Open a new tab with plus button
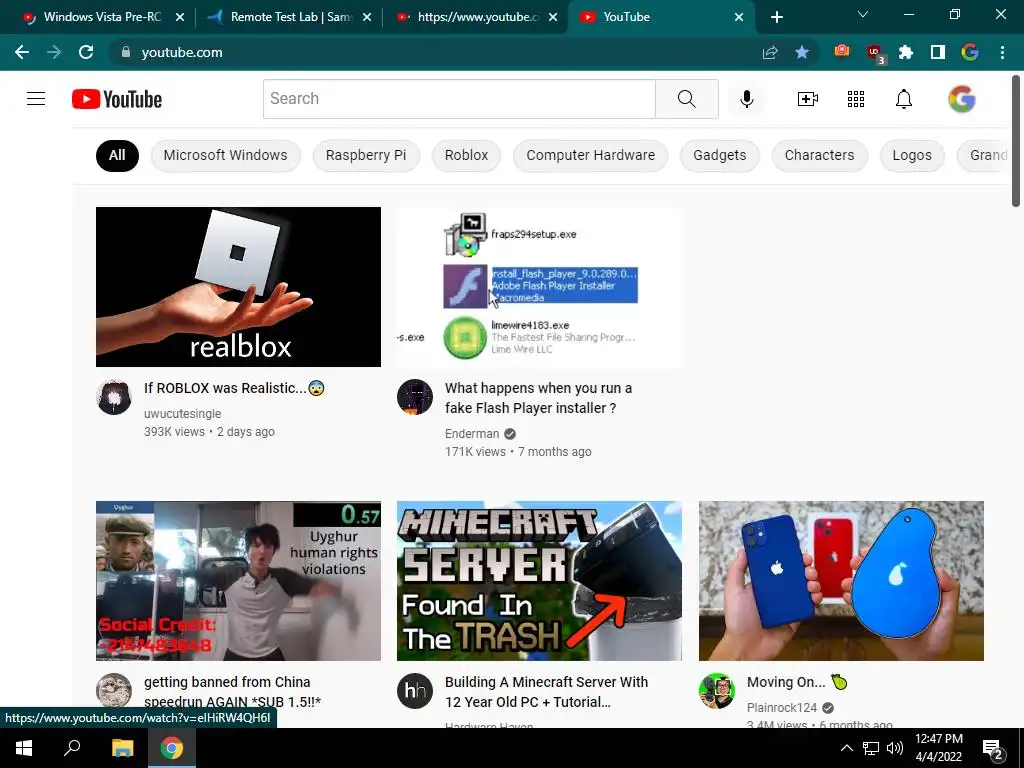 click(x=776, y=17)
